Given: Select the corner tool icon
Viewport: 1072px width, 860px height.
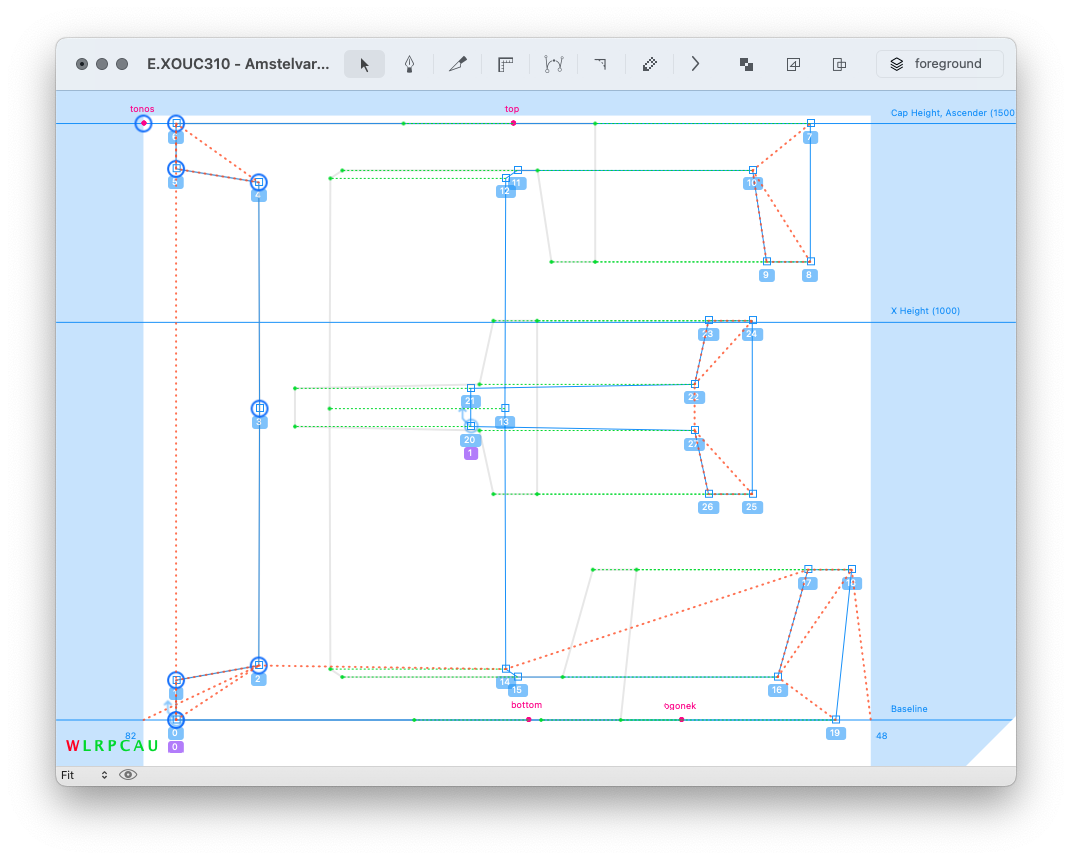Looking at the screenshot, I should [x=600, y=64].
